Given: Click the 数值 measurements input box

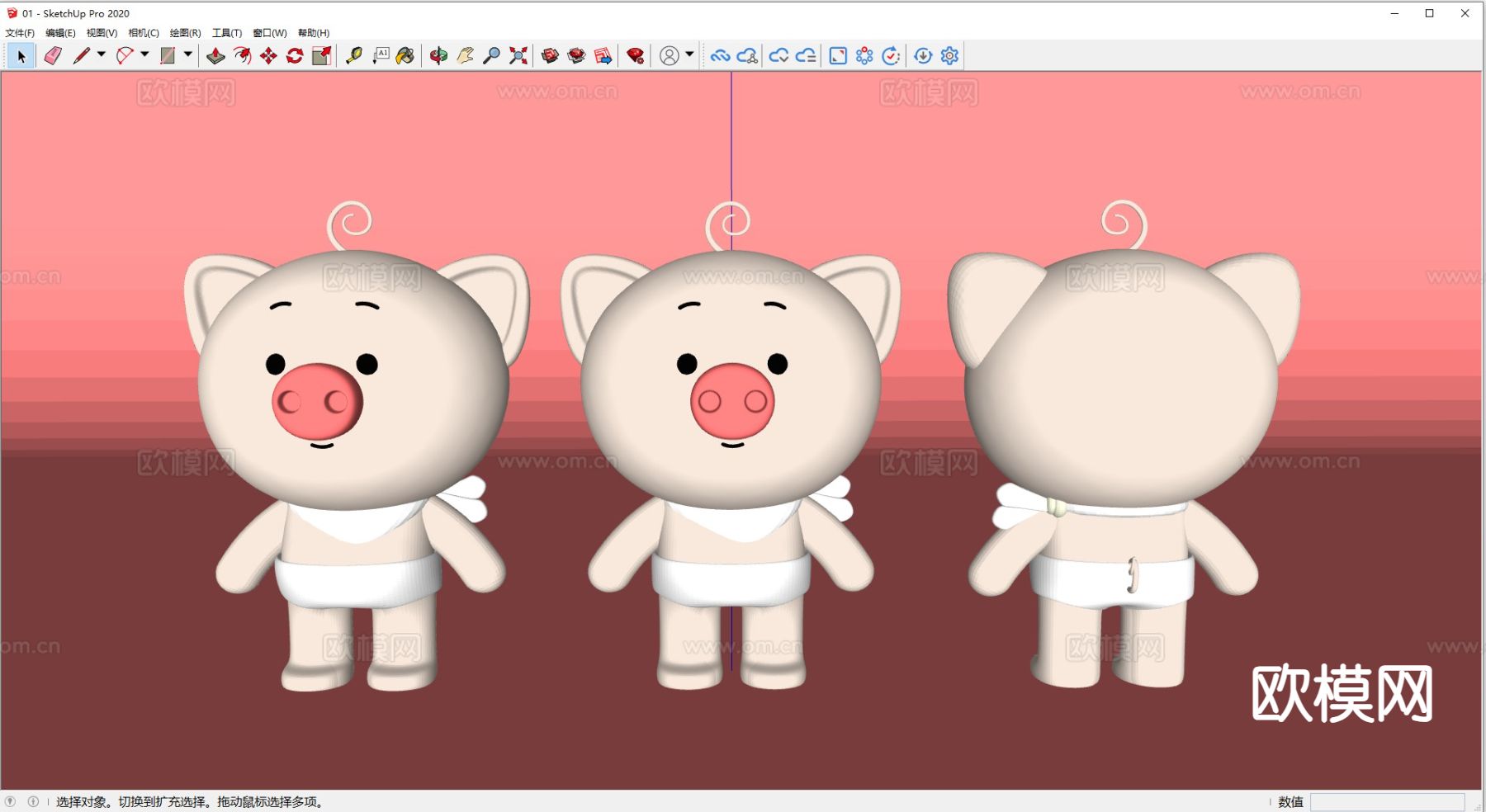Looking at the screenshot, I should pos(1387,801).
